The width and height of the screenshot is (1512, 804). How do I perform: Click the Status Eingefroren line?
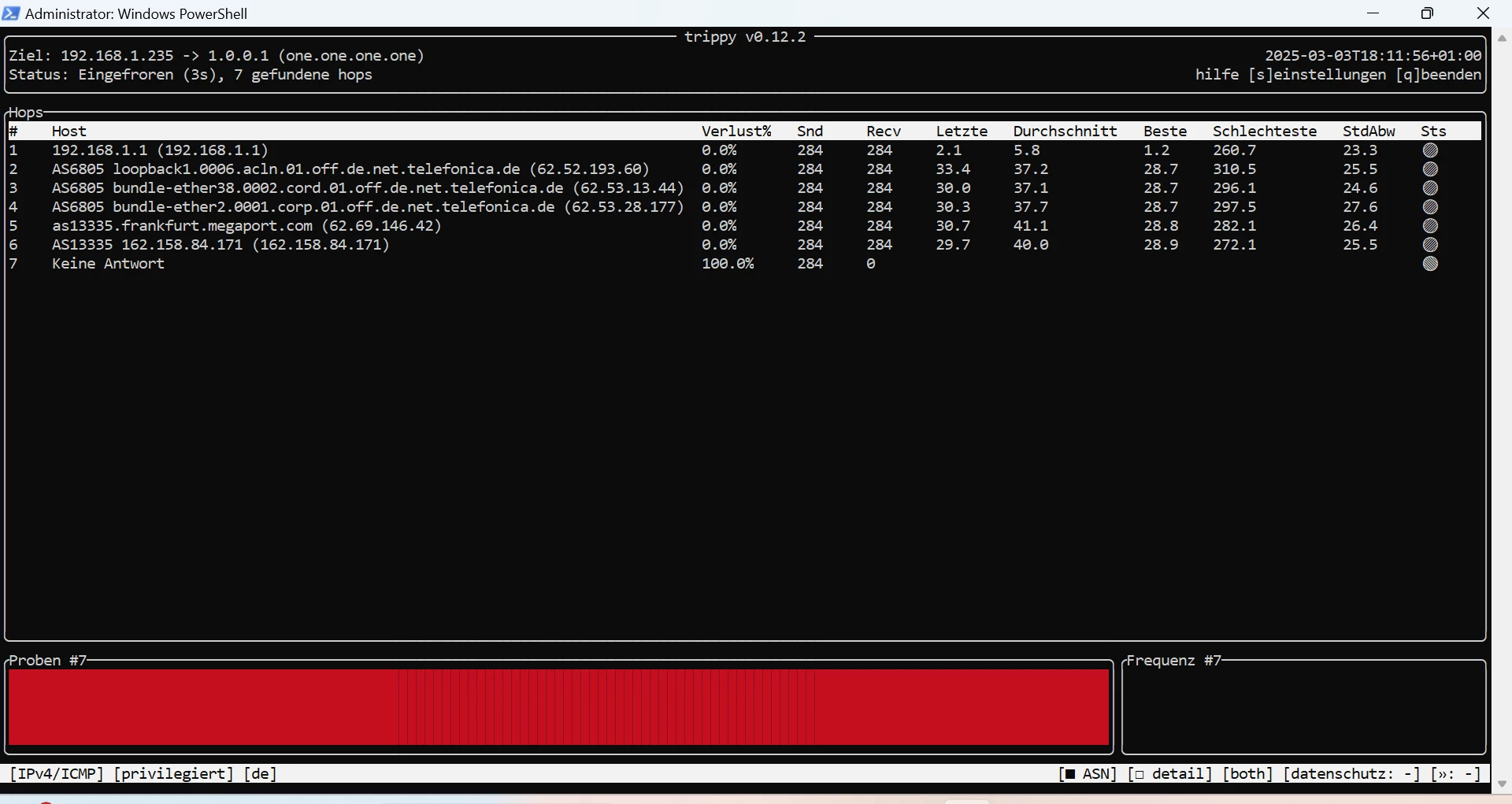click(x=191, y=75)
